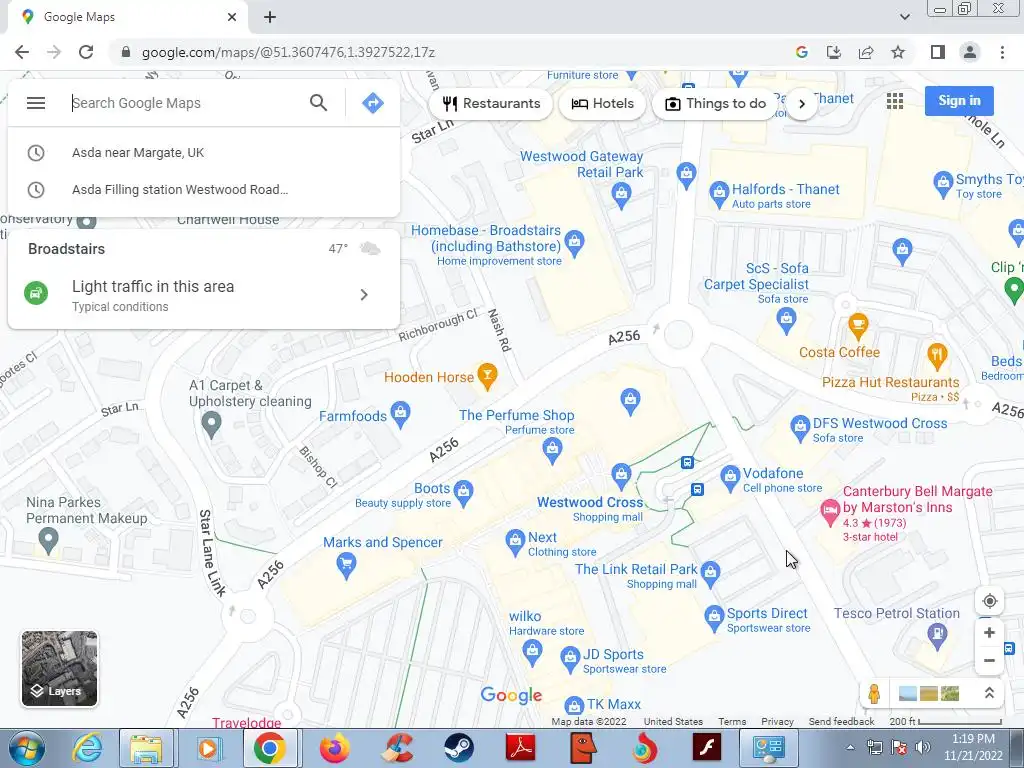Click the wilko hardware store pin

pos(532,652)
